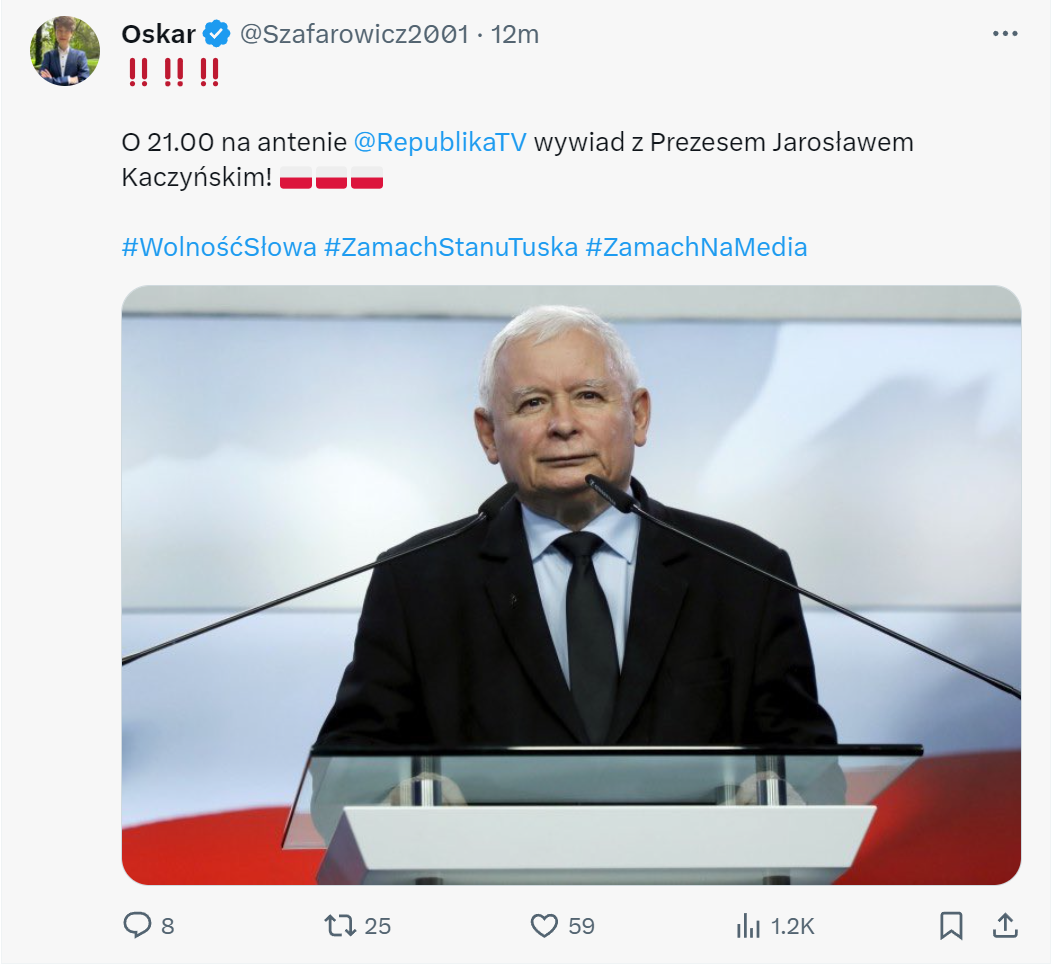Open view analytics bar chart icon
This screenshot has height=964, width=1062.
pyautogui.click(x=748, y=926)
